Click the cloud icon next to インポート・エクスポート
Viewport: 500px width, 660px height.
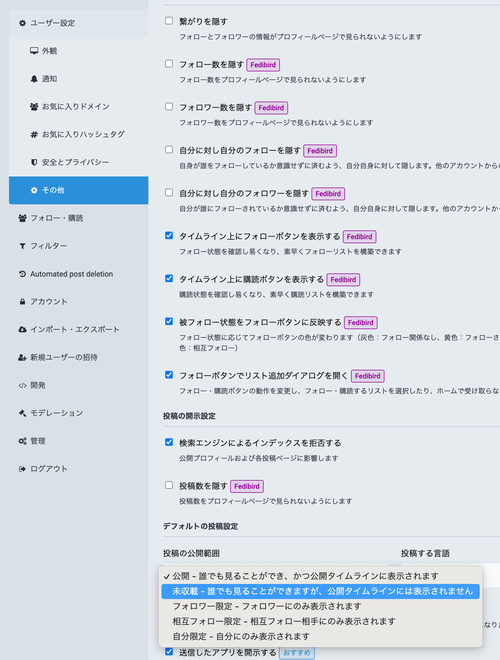pyautogui.click(x=22, y=330)
